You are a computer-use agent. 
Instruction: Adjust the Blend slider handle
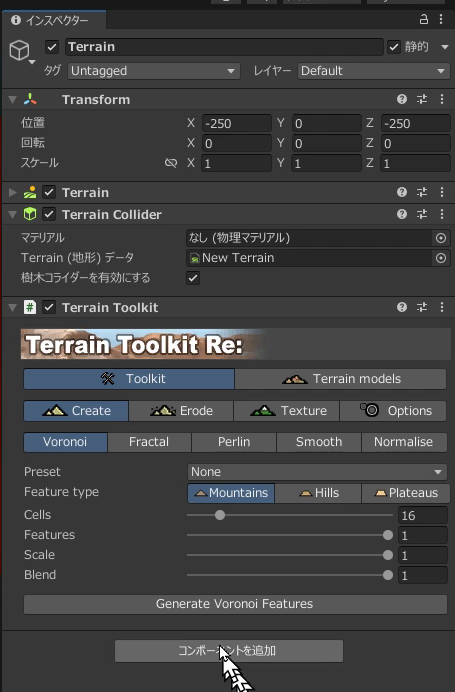coord(387,575)
